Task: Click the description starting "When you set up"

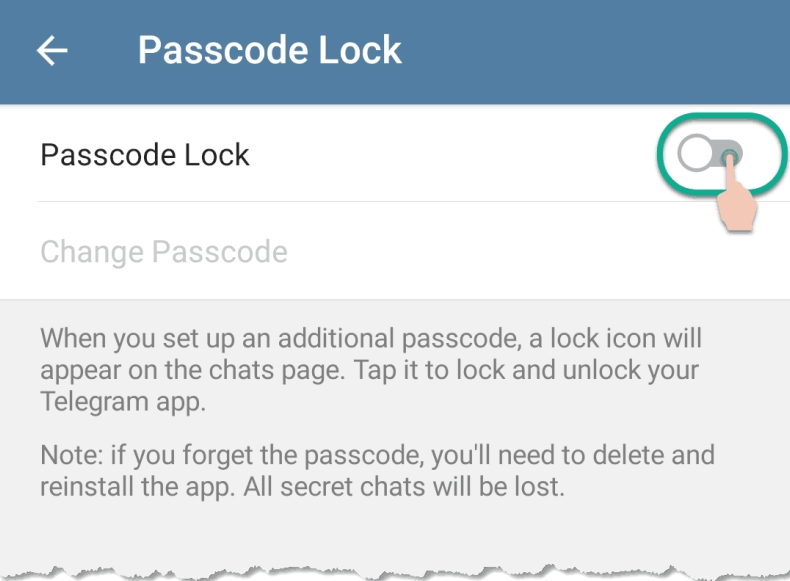Action: point(369,370)
